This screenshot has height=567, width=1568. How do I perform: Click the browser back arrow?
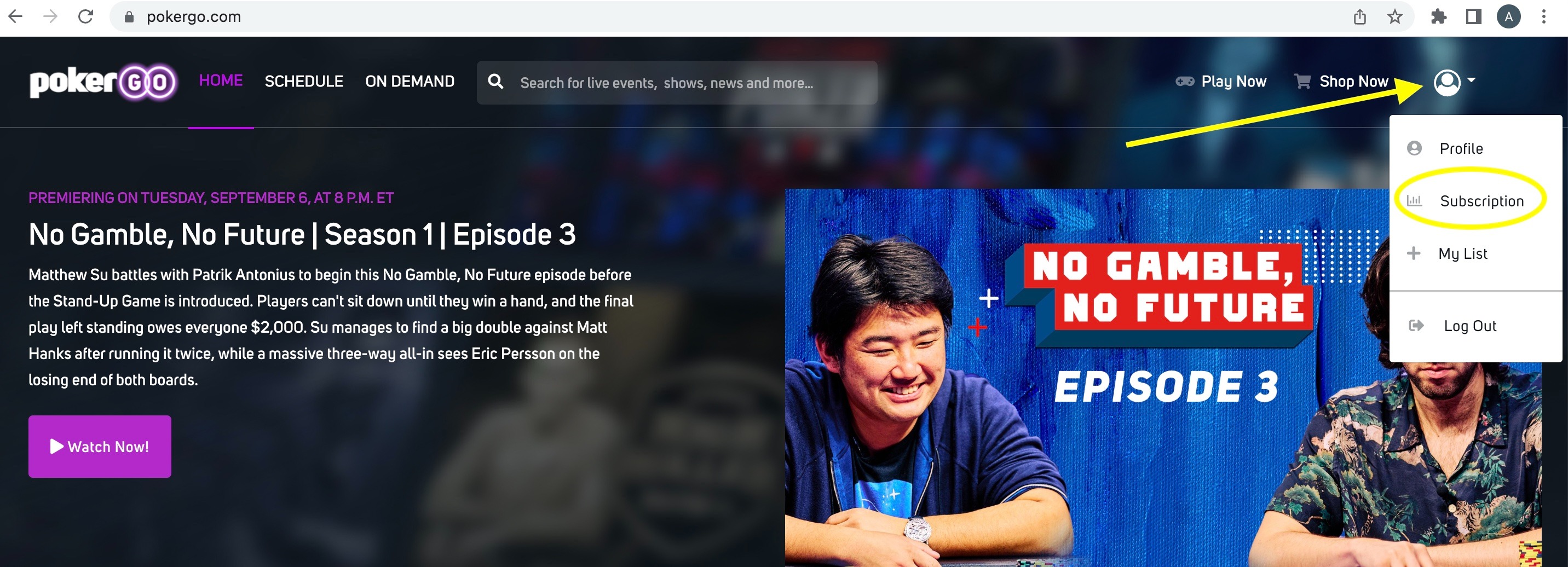click(16, 16)
